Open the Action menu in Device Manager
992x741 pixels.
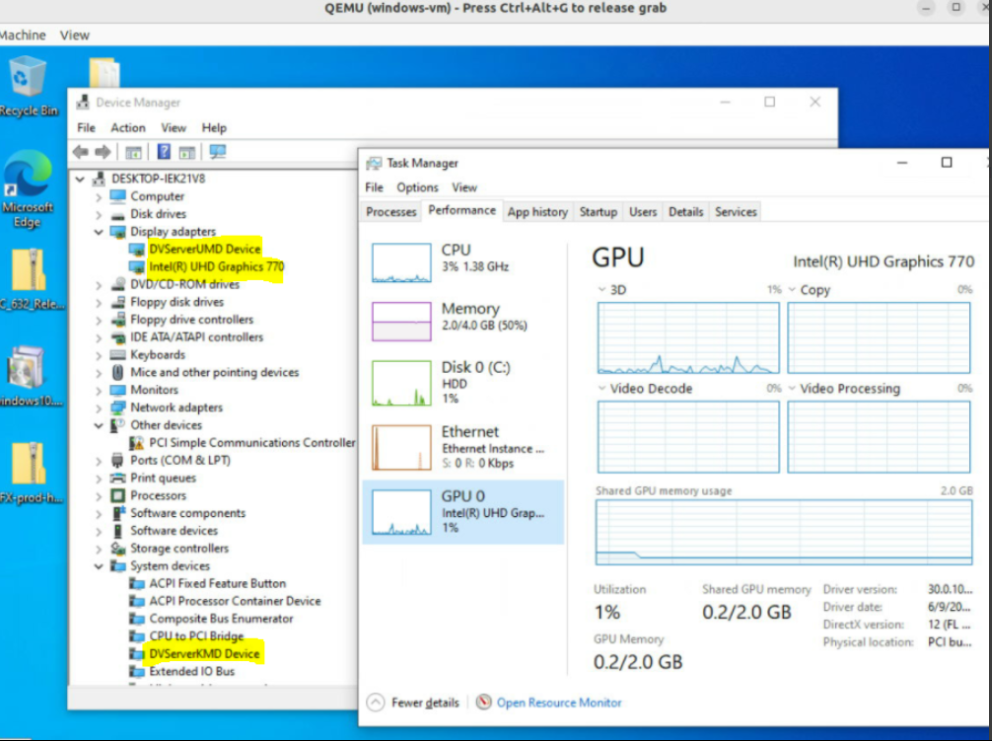128,128
